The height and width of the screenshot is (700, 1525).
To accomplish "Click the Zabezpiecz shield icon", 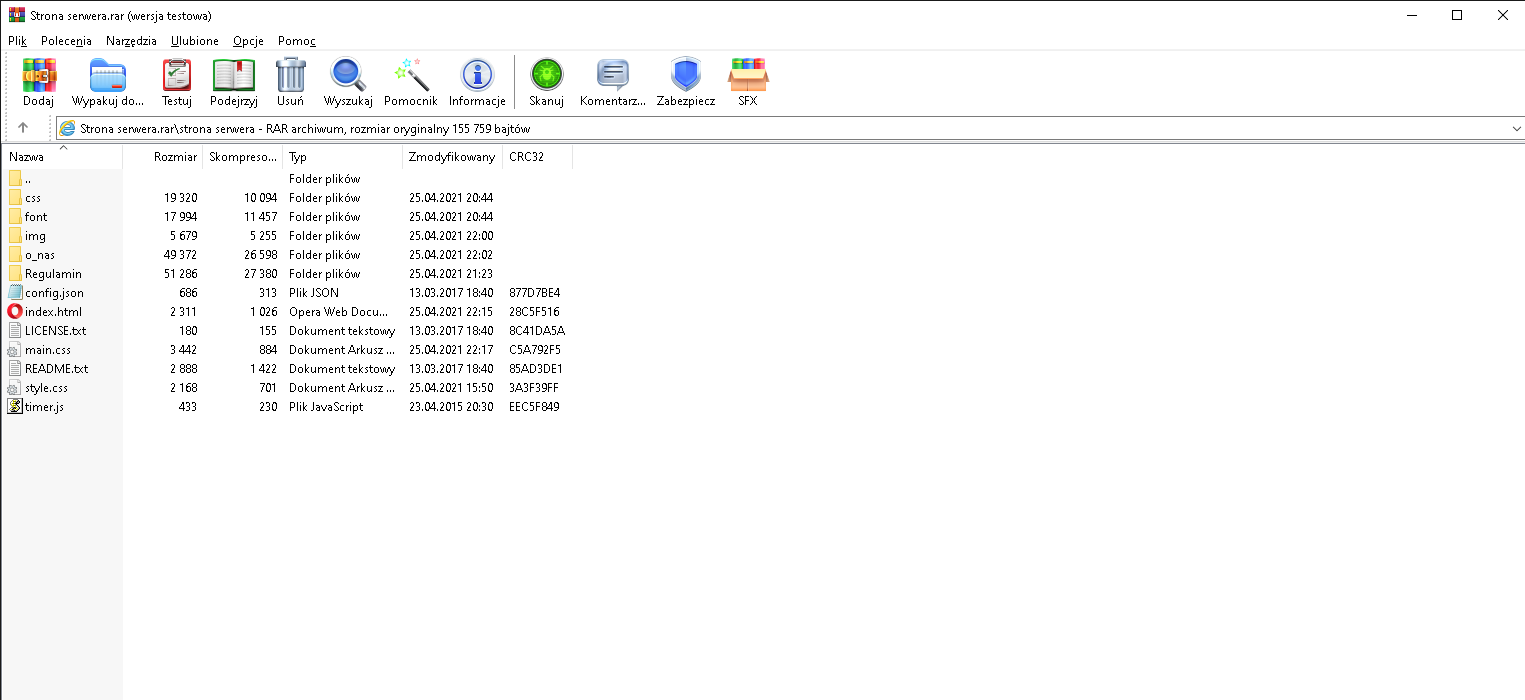I will coord(686,76).
